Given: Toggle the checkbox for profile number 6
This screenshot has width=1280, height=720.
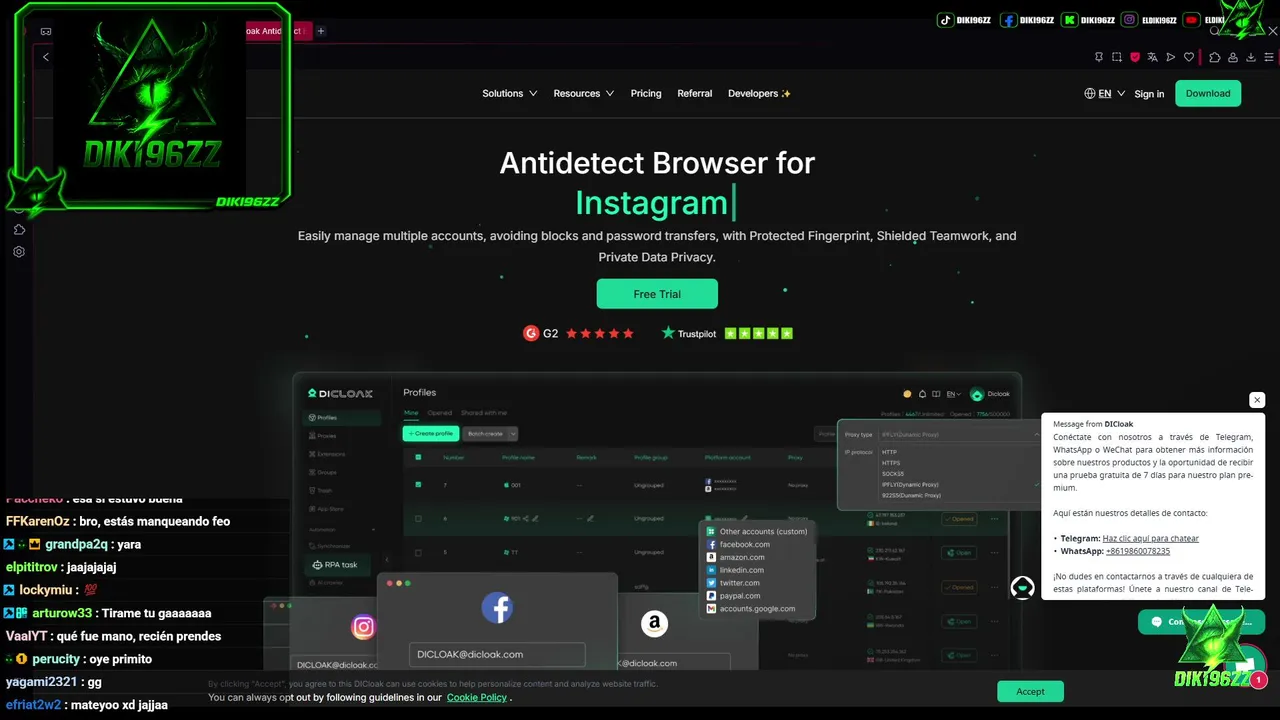Looking at the screenshot, I should 418,519.
